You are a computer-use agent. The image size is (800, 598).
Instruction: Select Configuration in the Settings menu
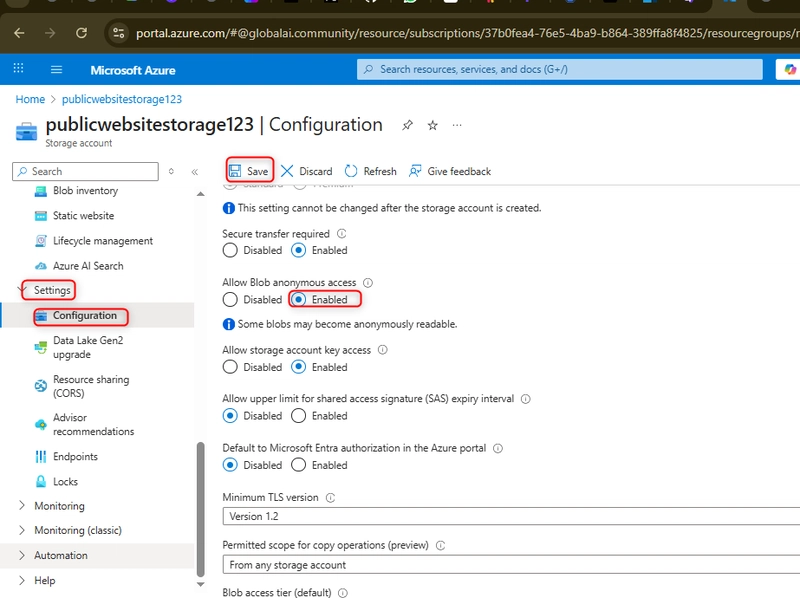[85, 316]
